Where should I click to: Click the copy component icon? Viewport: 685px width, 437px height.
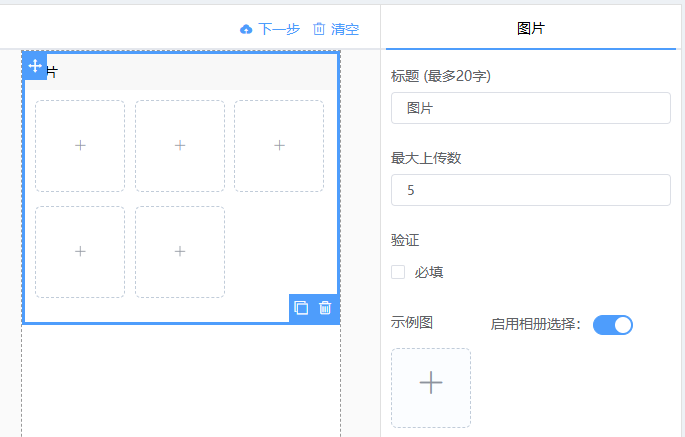tap(301, 308)
